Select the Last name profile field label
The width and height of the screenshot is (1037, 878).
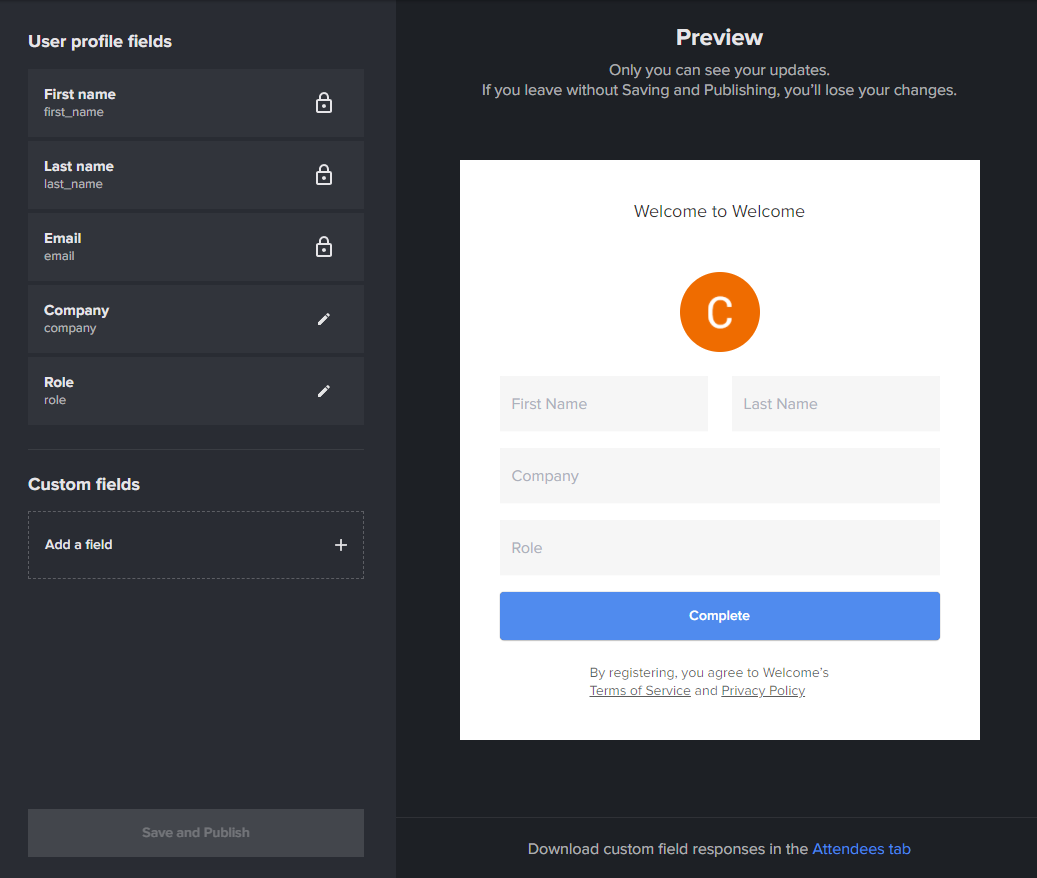pos(79,167)
